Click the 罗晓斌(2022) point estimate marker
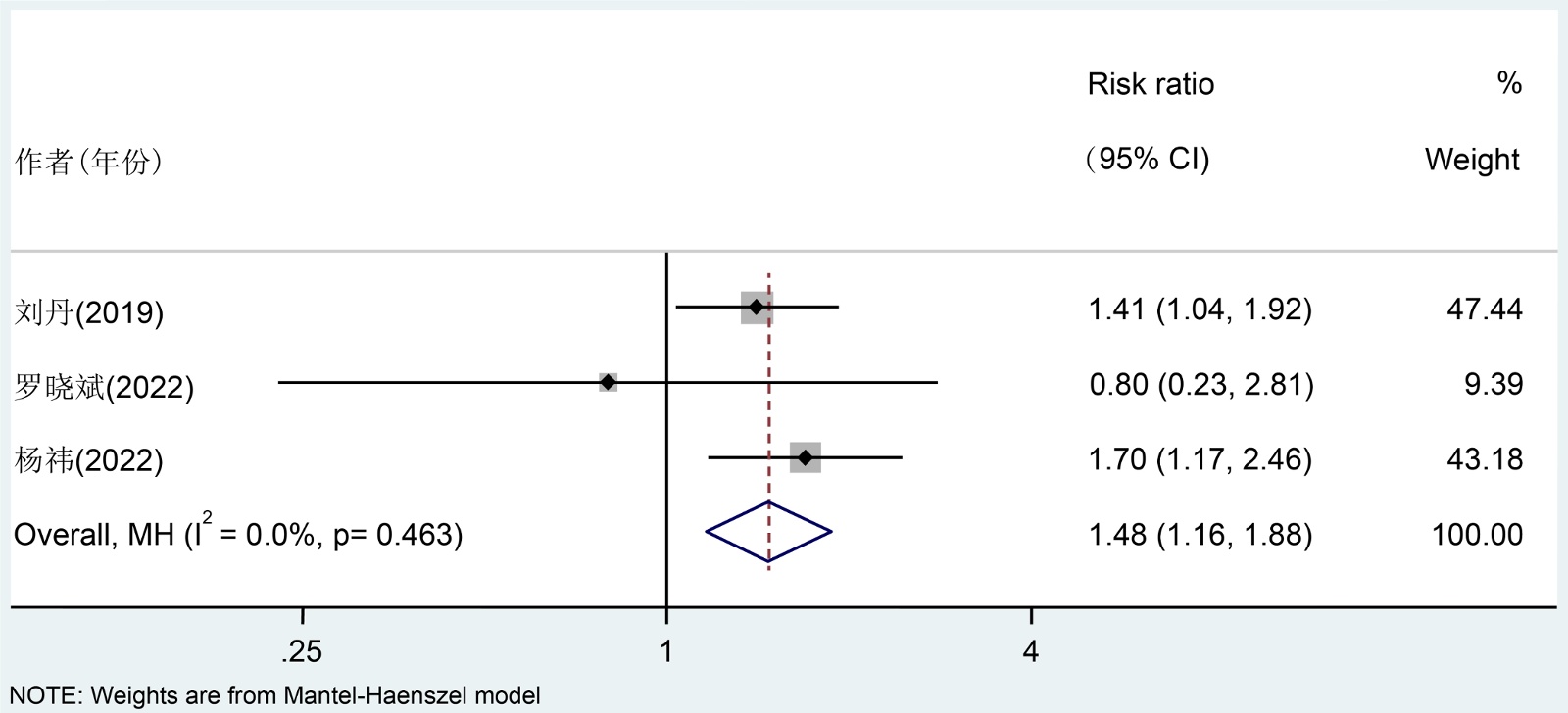 (x=609, y=382)
